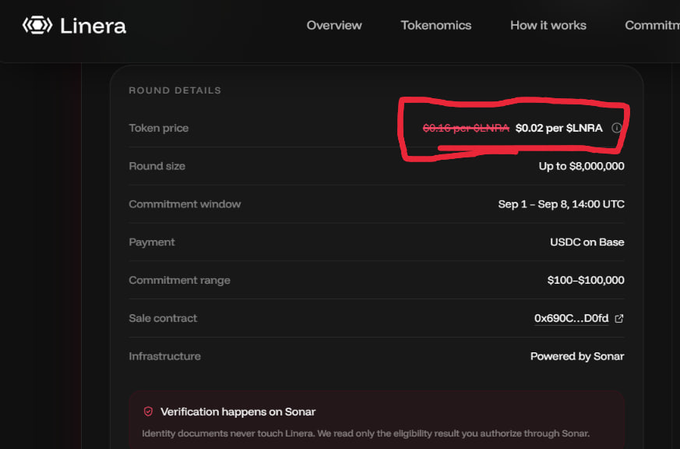Viewport: 680px width, 449px height.
Task: Click the Linera brand name
Action: 93,26
